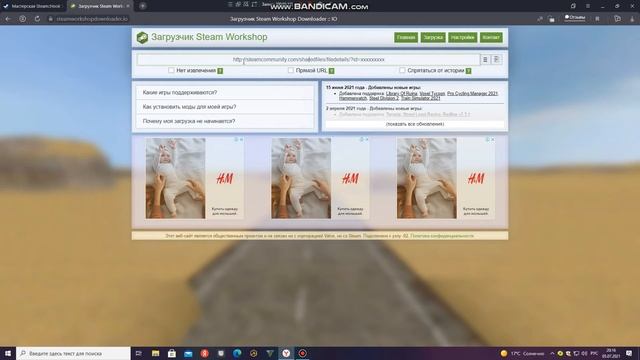Open the Library Of Ruina link
640x360 pixels.
point(402,93)
